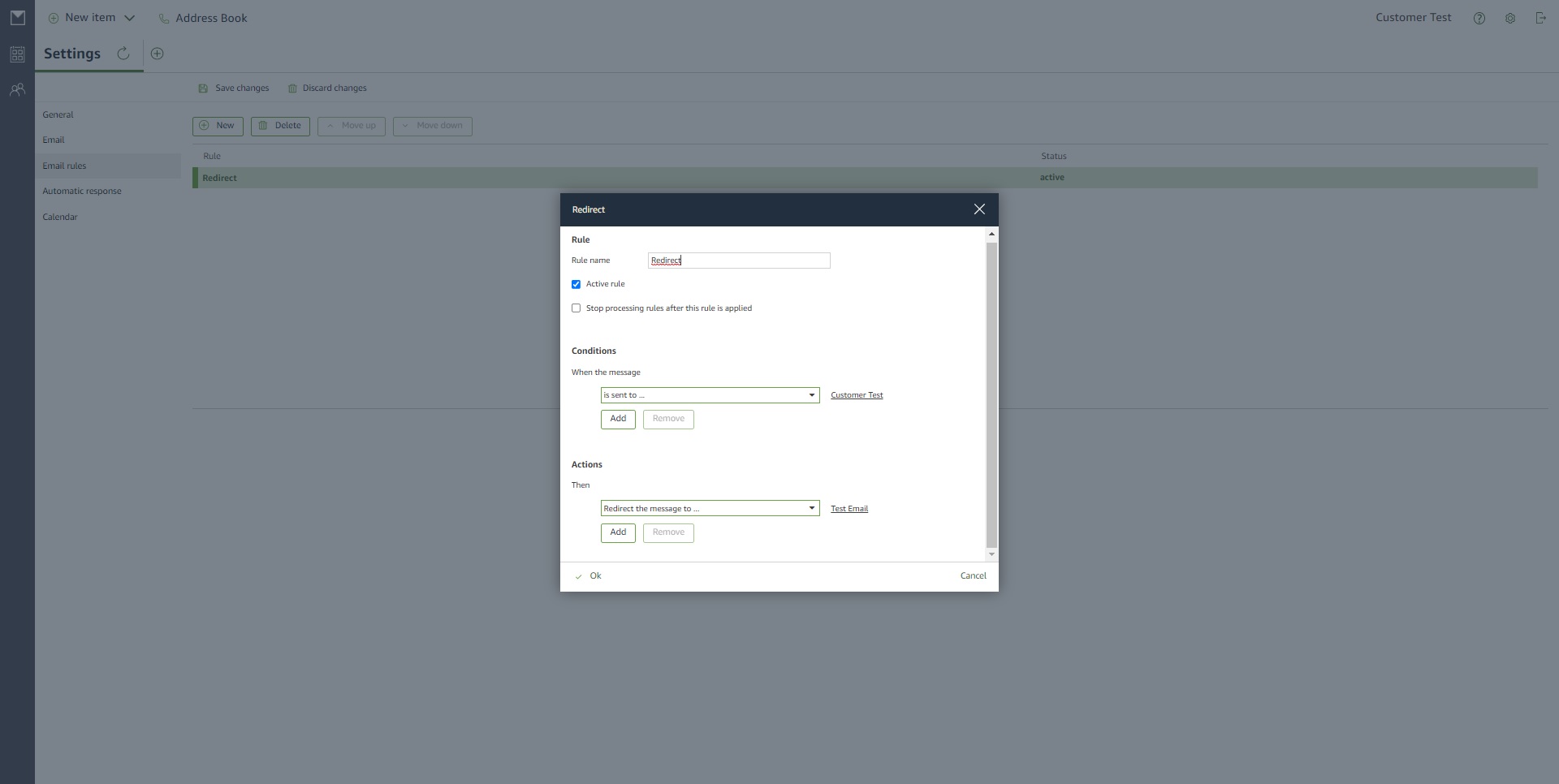
Task: Click Remove under Actions
Action: click(668, 532)
